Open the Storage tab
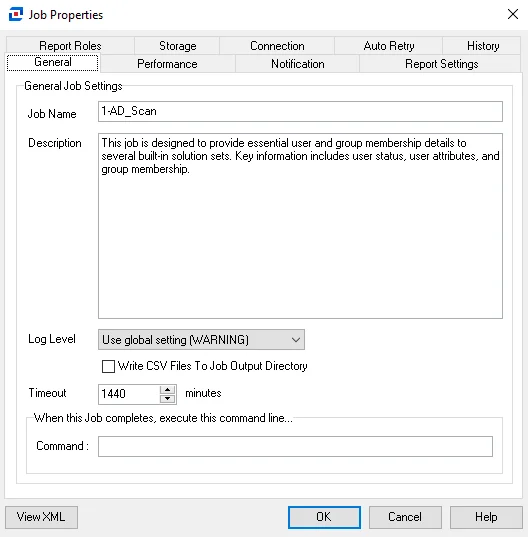This screenshot has width=528, height=537. (x=177, y=46)
